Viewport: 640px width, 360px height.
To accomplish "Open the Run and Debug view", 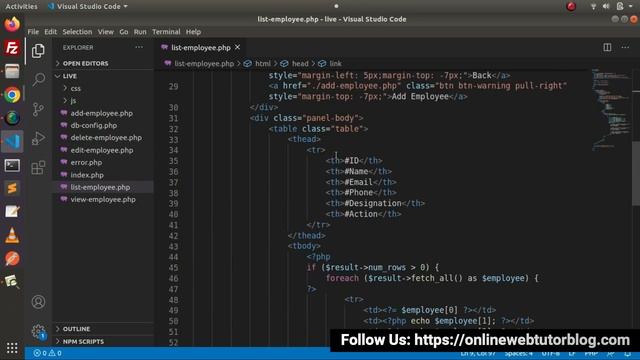I will click(38, 139).
